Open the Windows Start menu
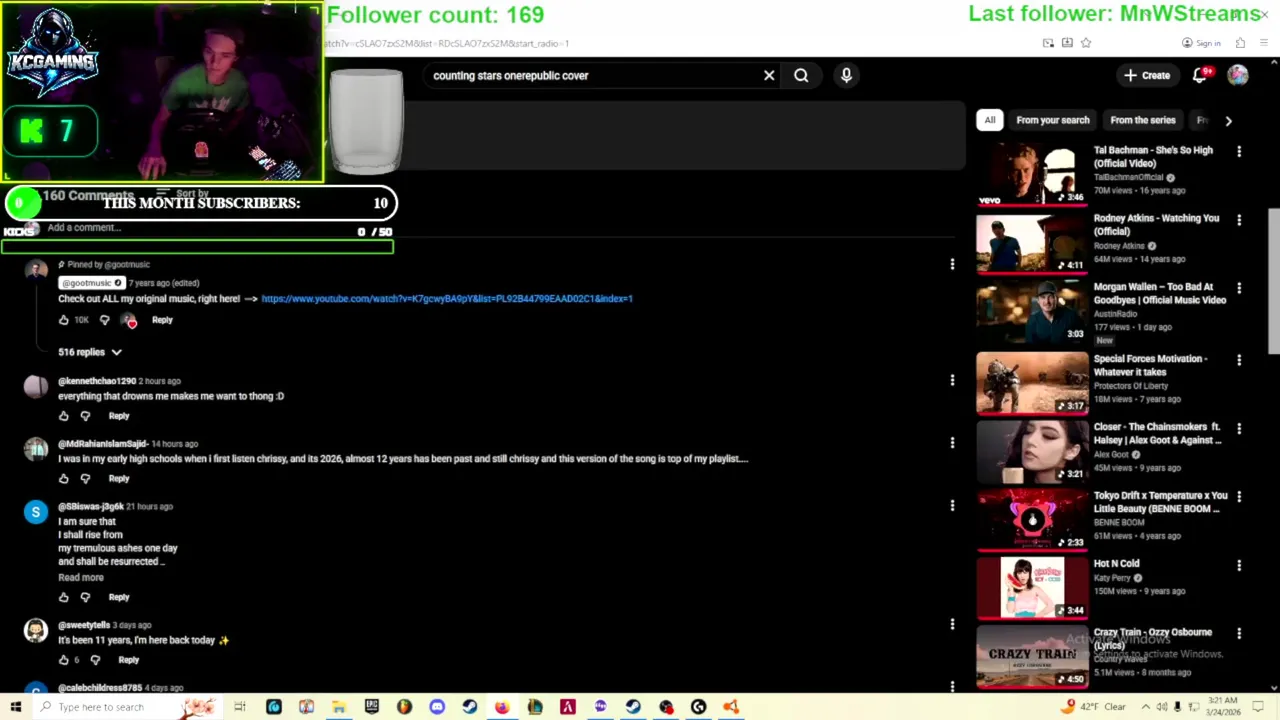Image resolution: width=1280 pixels, height=720 pixels. (x=16, y=707)
